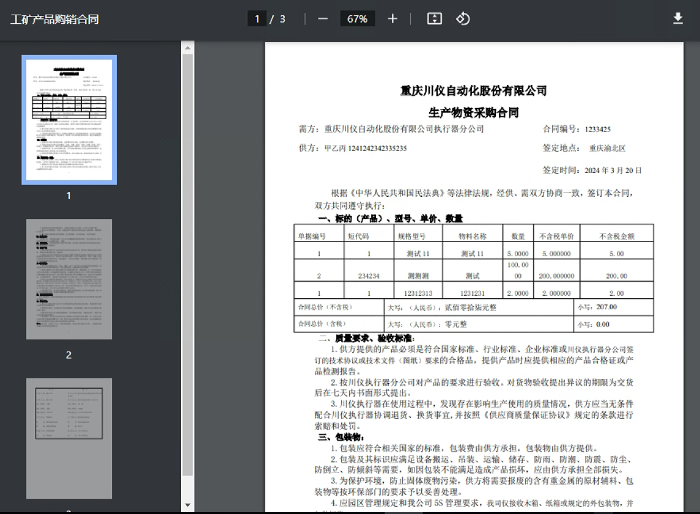Click the label 1 under the first thumbnail

coord(69,195)
